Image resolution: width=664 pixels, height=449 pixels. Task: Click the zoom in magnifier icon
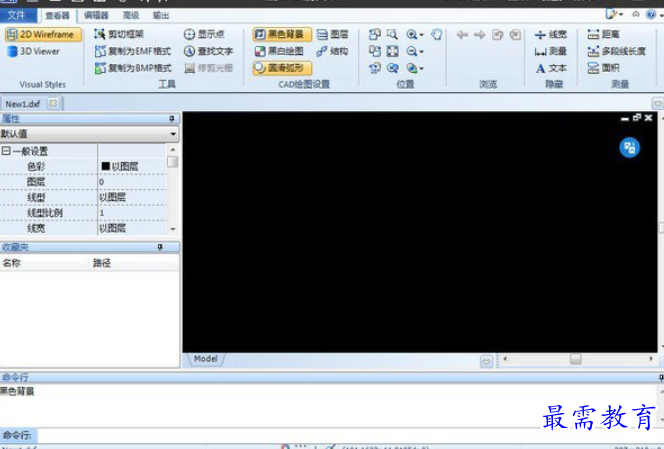(x=411, y=34)
